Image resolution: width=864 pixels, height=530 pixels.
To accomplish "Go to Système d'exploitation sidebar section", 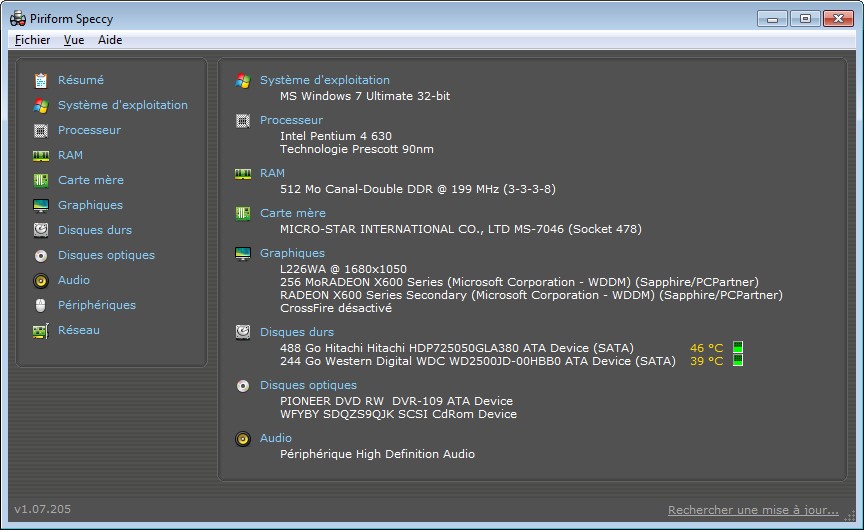I will tap(123, 105).
